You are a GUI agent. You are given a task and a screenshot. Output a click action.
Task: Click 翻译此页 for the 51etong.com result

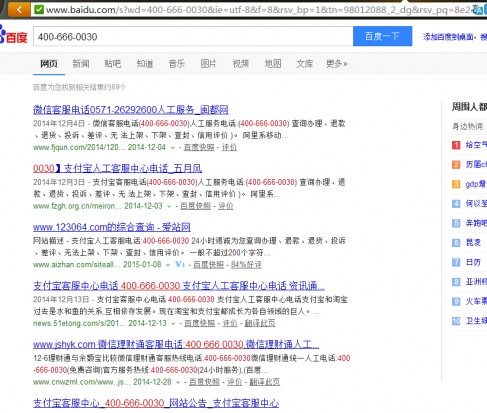click(260, 323)
